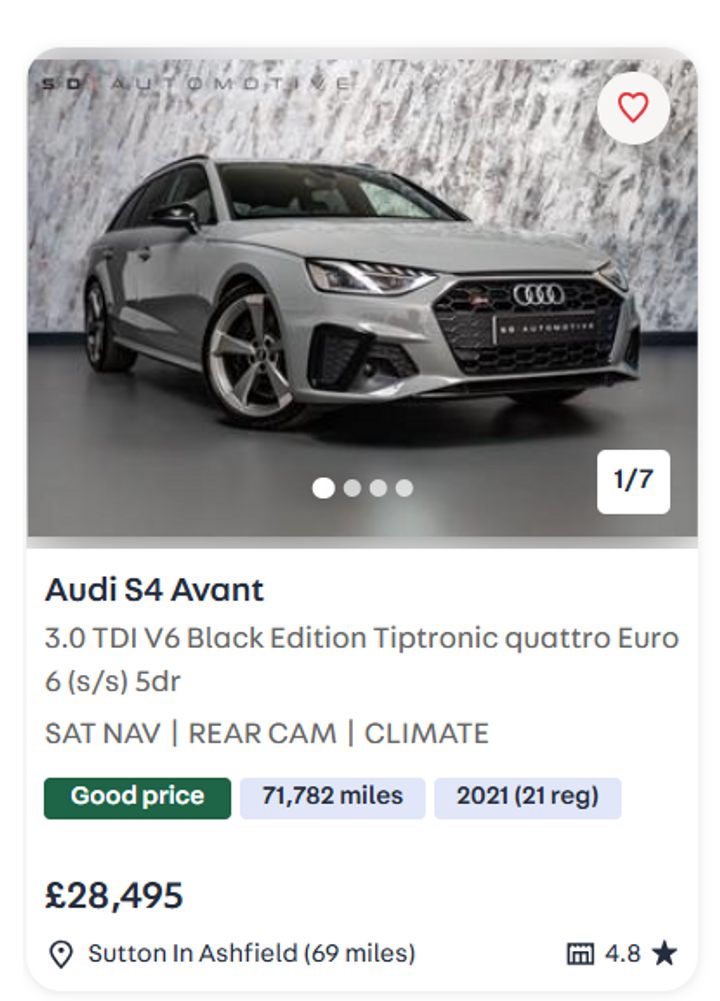Open the 4.8 dealer rating
This screenshot has width=720, height=1001.
(x=623, y=954)
